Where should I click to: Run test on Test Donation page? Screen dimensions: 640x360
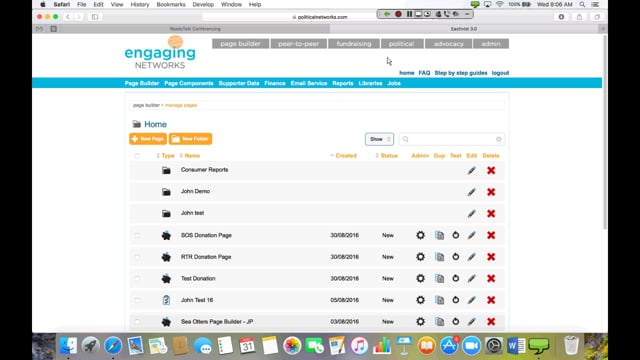tap(456, 278)
